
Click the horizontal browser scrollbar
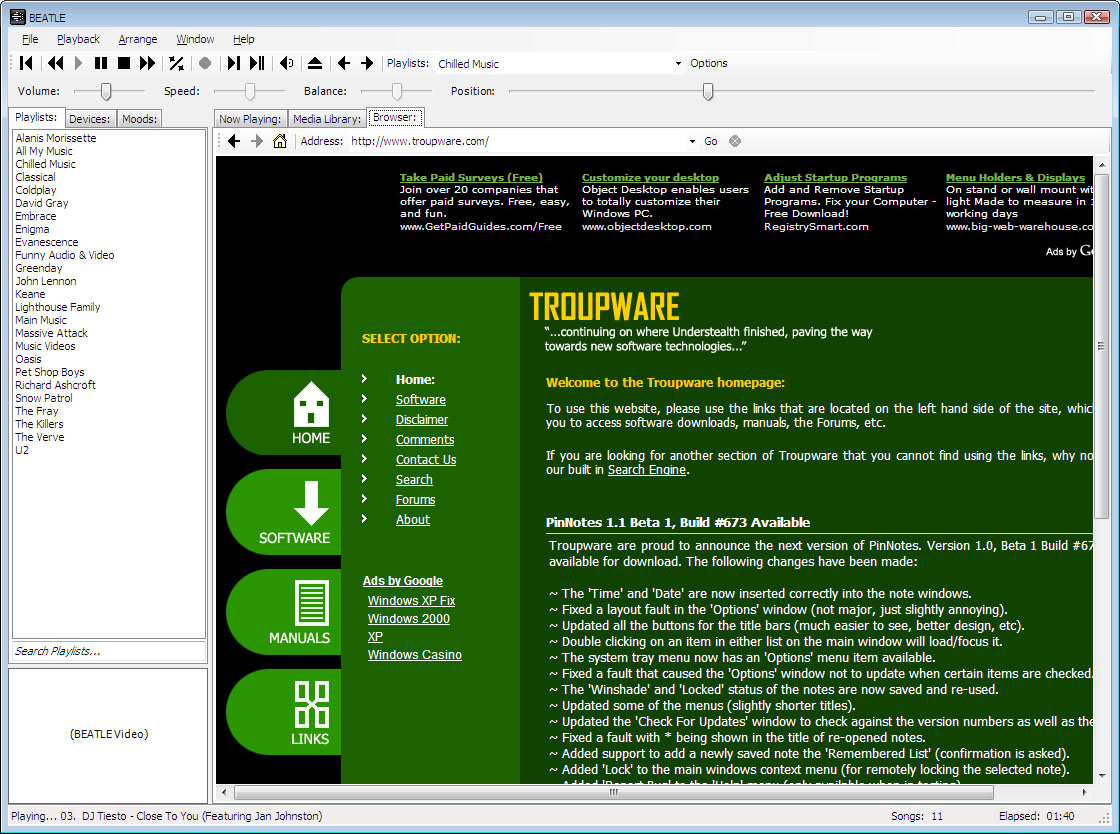coord(614,792)
